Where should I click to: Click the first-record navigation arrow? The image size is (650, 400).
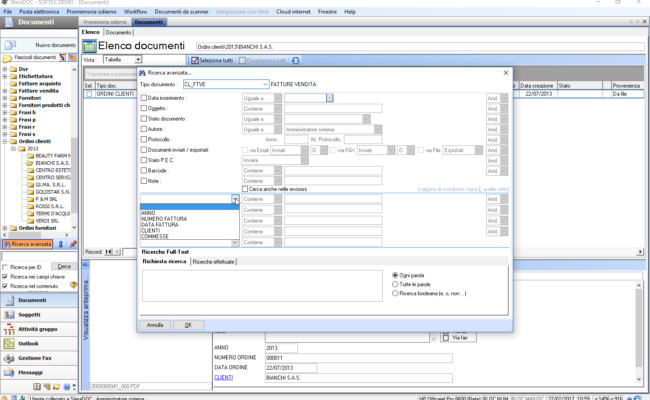pos(109,252)
